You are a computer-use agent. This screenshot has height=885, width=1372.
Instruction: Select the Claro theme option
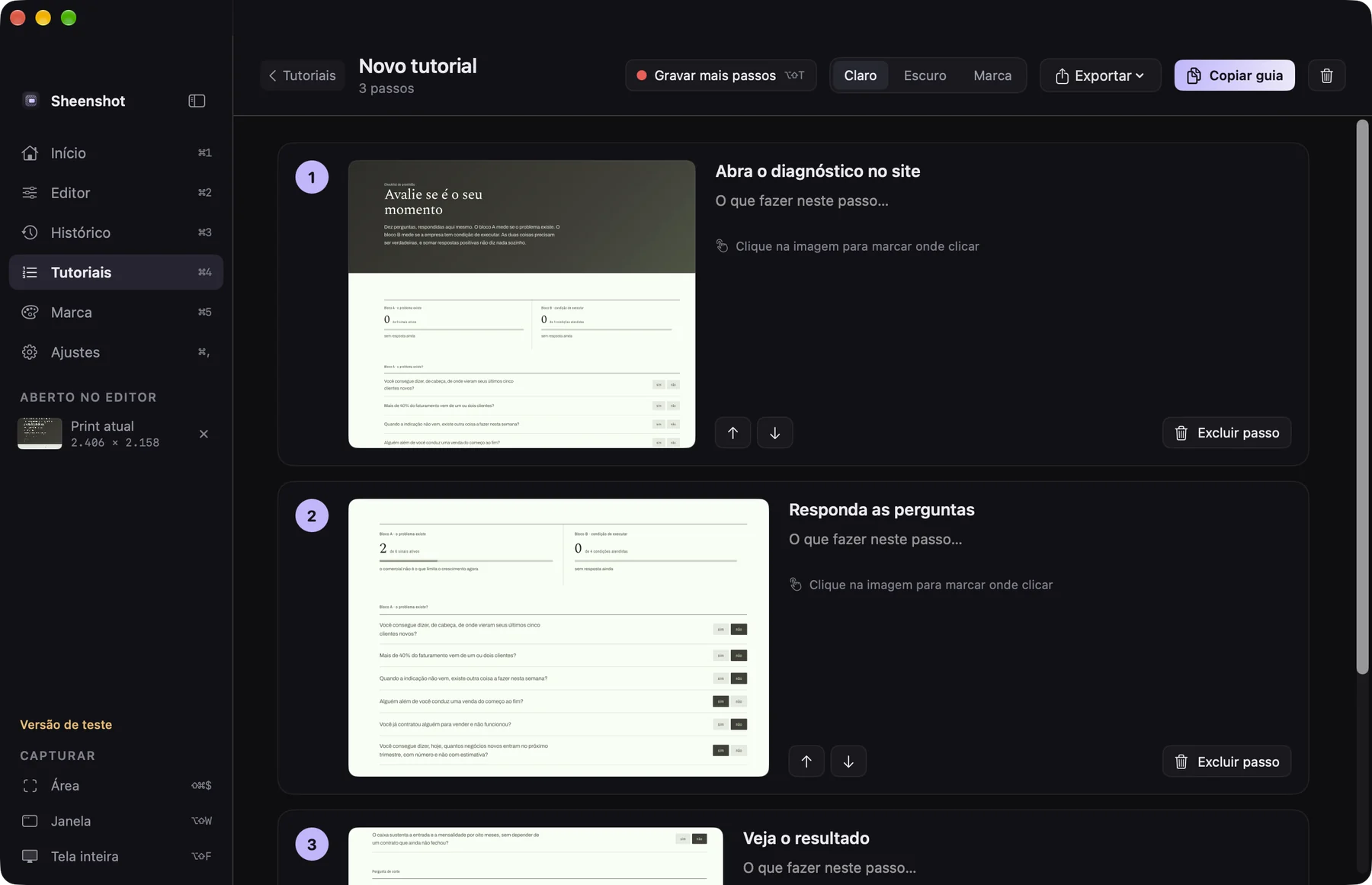click(x=860, y=75)
